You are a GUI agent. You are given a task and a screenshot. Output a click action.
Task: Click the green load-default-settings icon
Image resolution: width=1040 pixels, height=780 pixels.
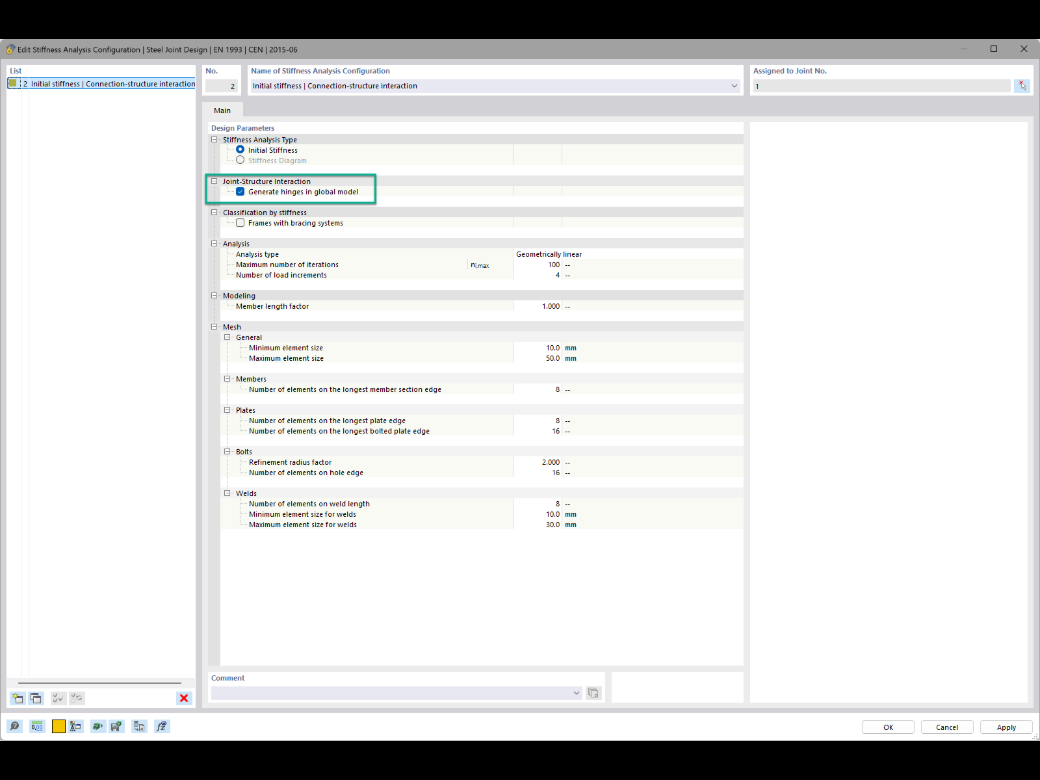pos(98,726)
